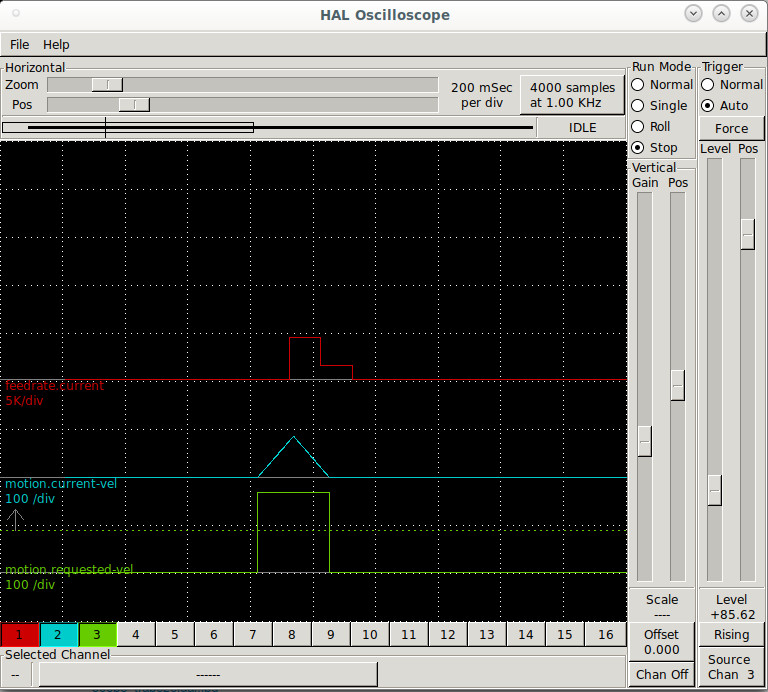Enable channel 7
This screenshot has height=692, width=768.
pos(253,635)
